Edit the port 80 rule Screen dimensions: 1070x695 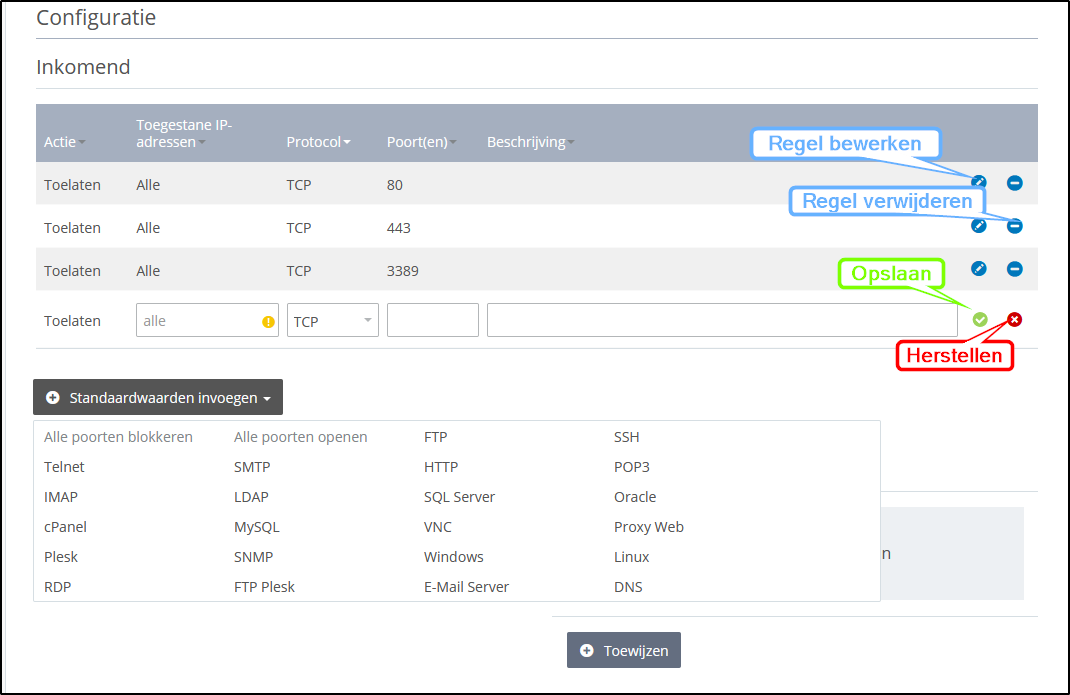click(x=979, y=183)
